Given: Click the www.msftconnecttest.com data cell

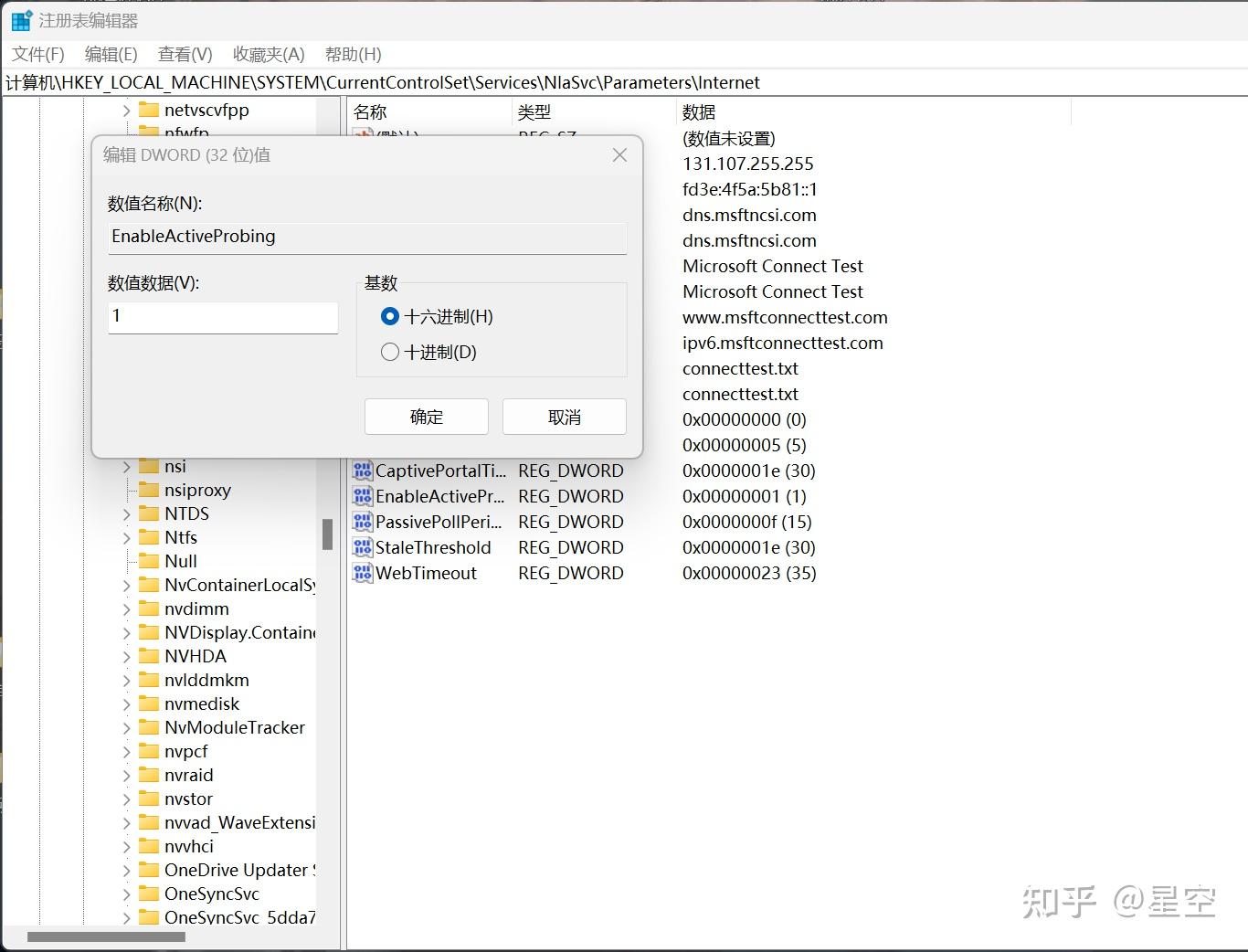Looking at the screenshot, I should pyautogui.click(x=785, y=317).
